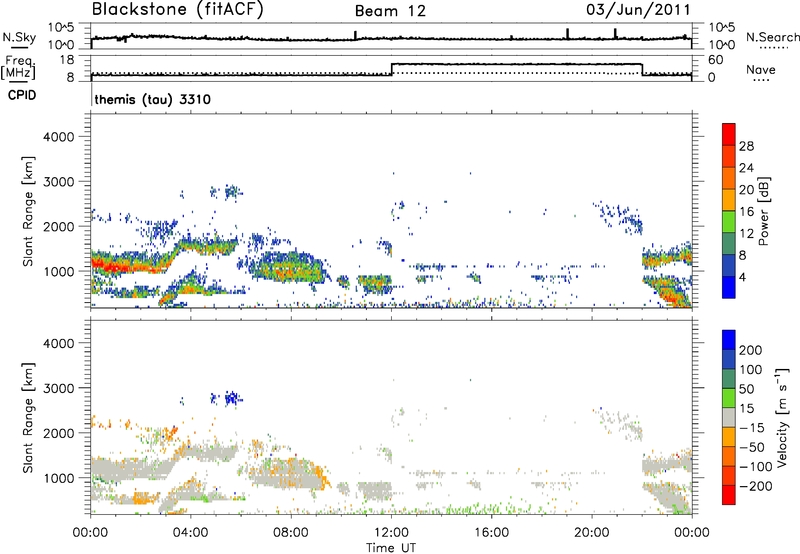This screenshot has height=554, width=800.
Task: Click the "-200" tick on Velocity color bar
Action: [x=756, y=486]
